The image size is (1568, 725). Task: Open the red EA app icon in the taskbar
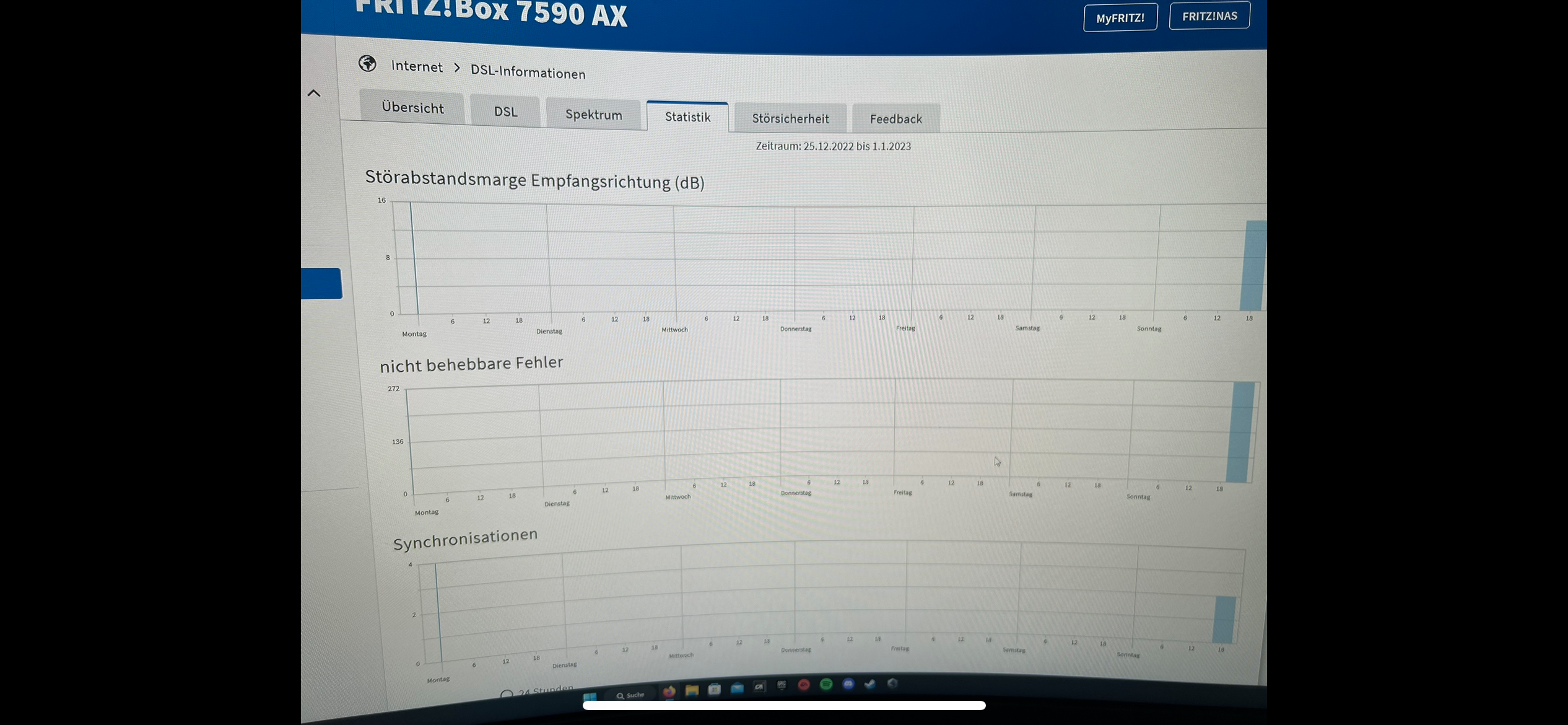coord(804,685)
